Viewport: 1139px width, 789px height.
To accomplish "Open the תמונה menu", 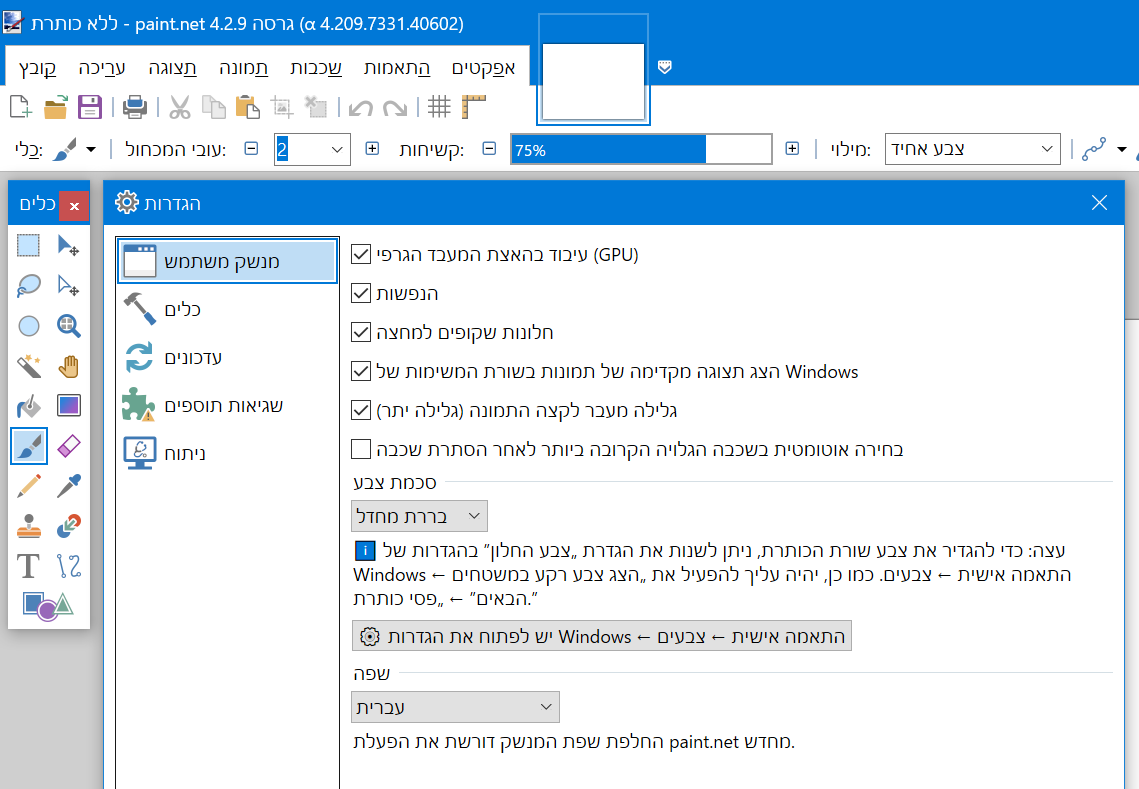I will point(243,68).
